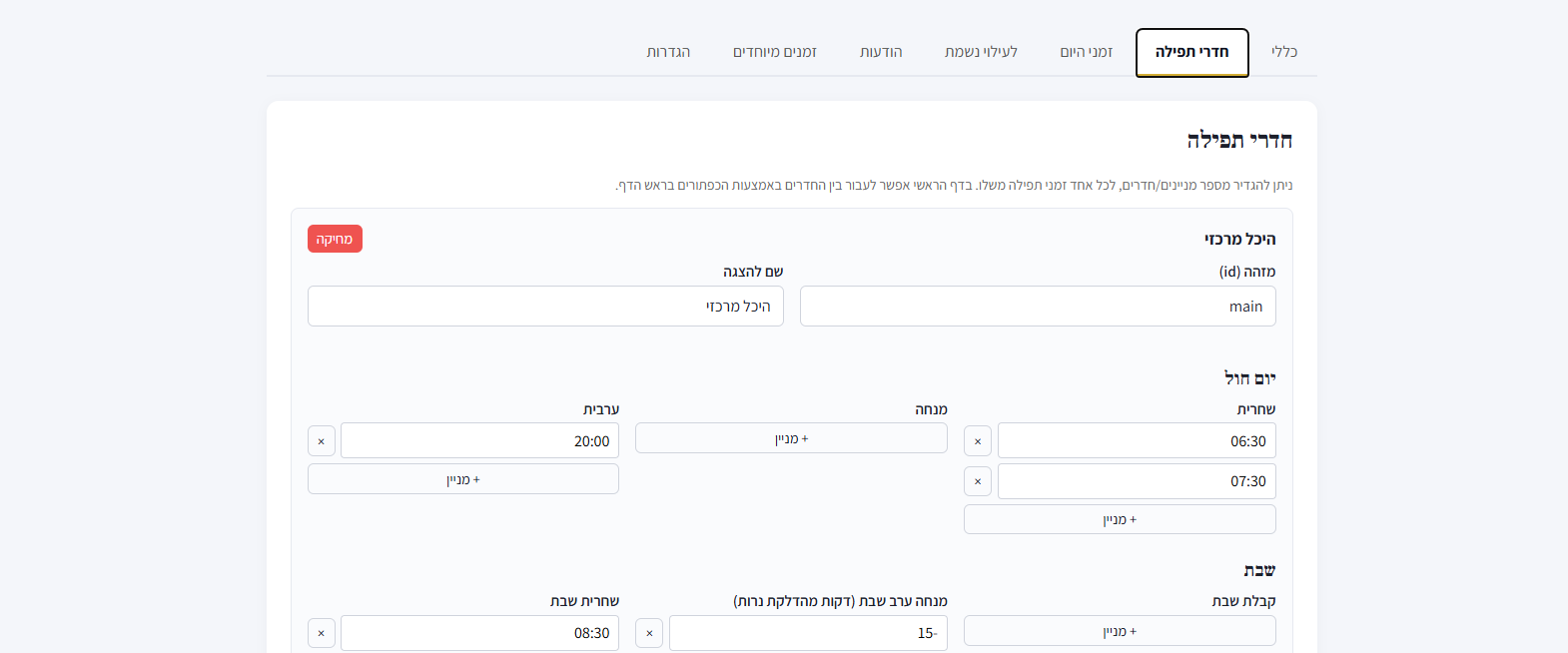Screen dimensions: 1568x653
Task: Add a minyan under weekday Shacharit
Action: [x=1120, y=519]
